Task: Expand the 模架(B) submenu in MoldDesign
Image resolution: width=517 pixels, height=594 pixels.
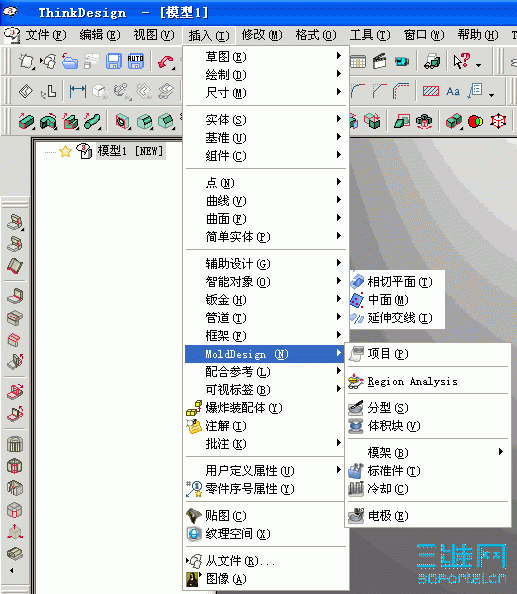Action: tap(428, 453)
